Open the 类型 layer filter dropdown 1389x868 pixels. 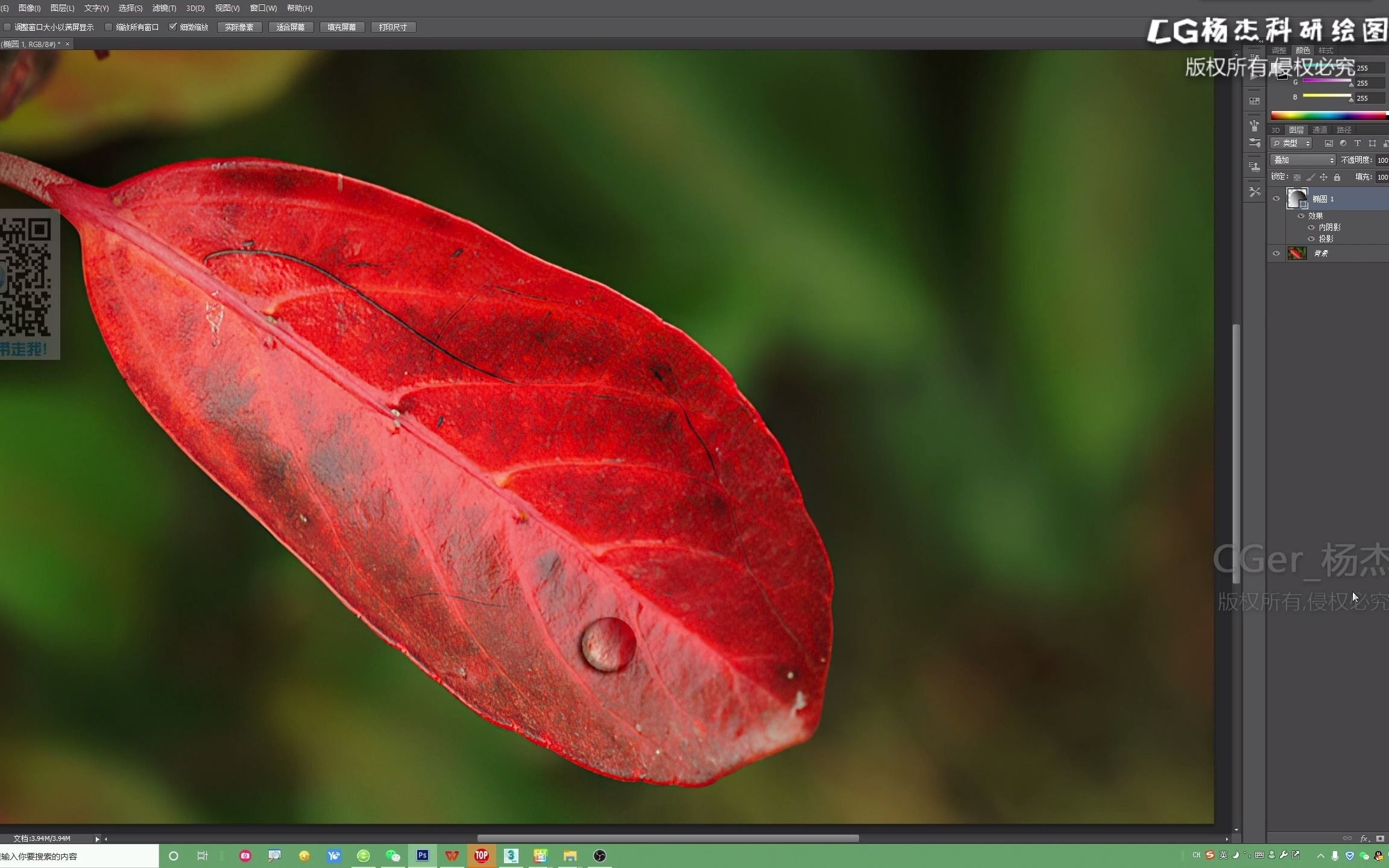(1291, 143)
